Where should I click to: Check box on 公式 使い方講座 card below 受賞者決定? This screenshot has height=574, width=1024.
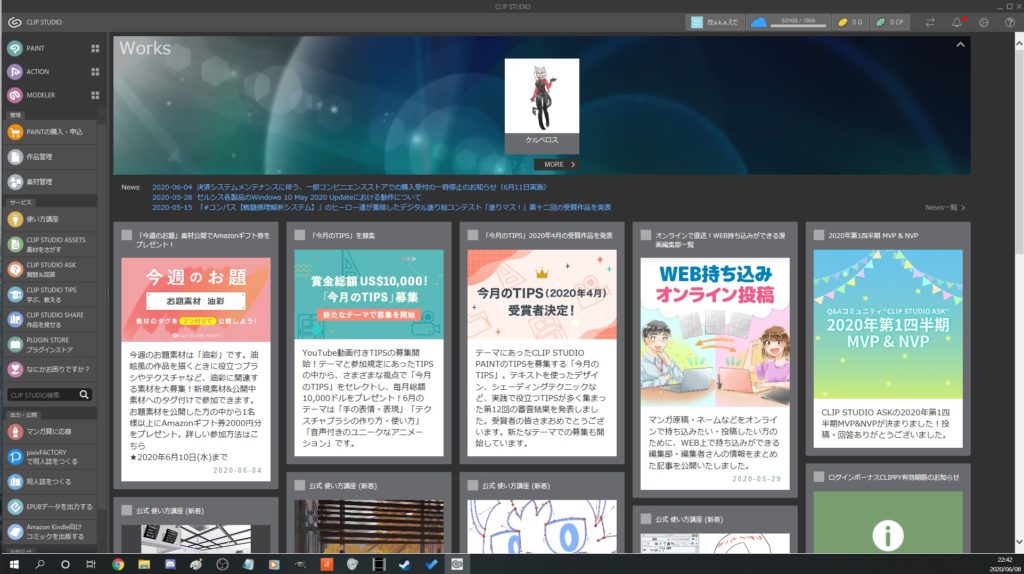[x=473, y=485]
